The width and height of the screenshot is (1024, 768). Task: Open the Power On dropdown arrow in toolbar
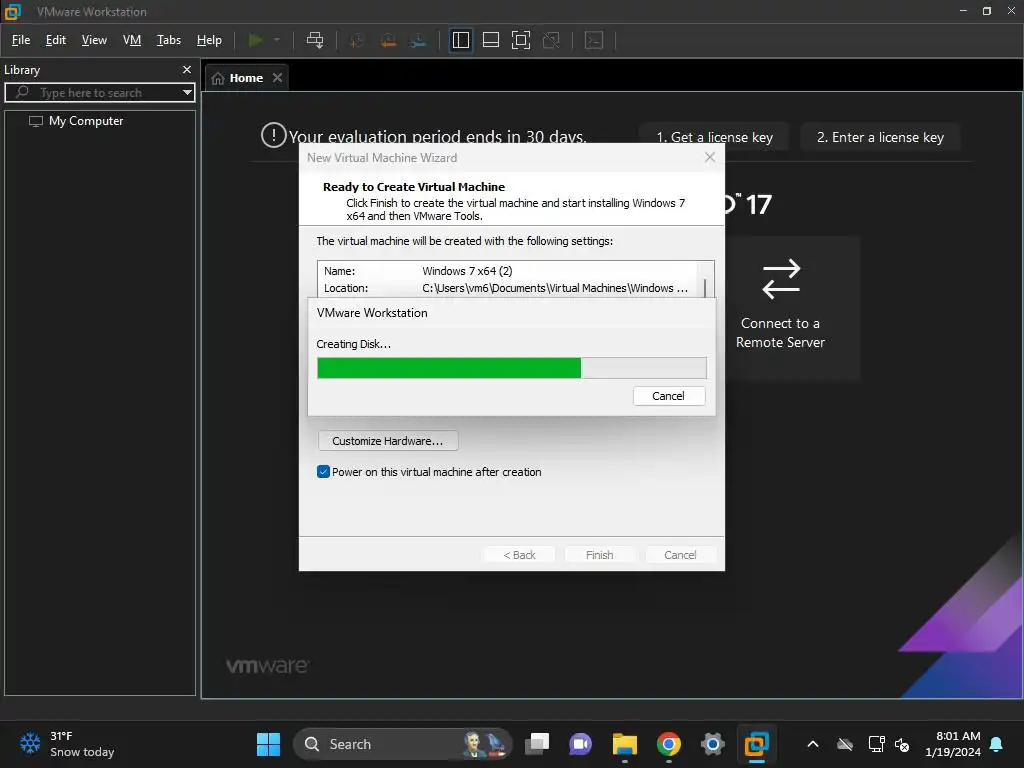click(x=277, y=40)
